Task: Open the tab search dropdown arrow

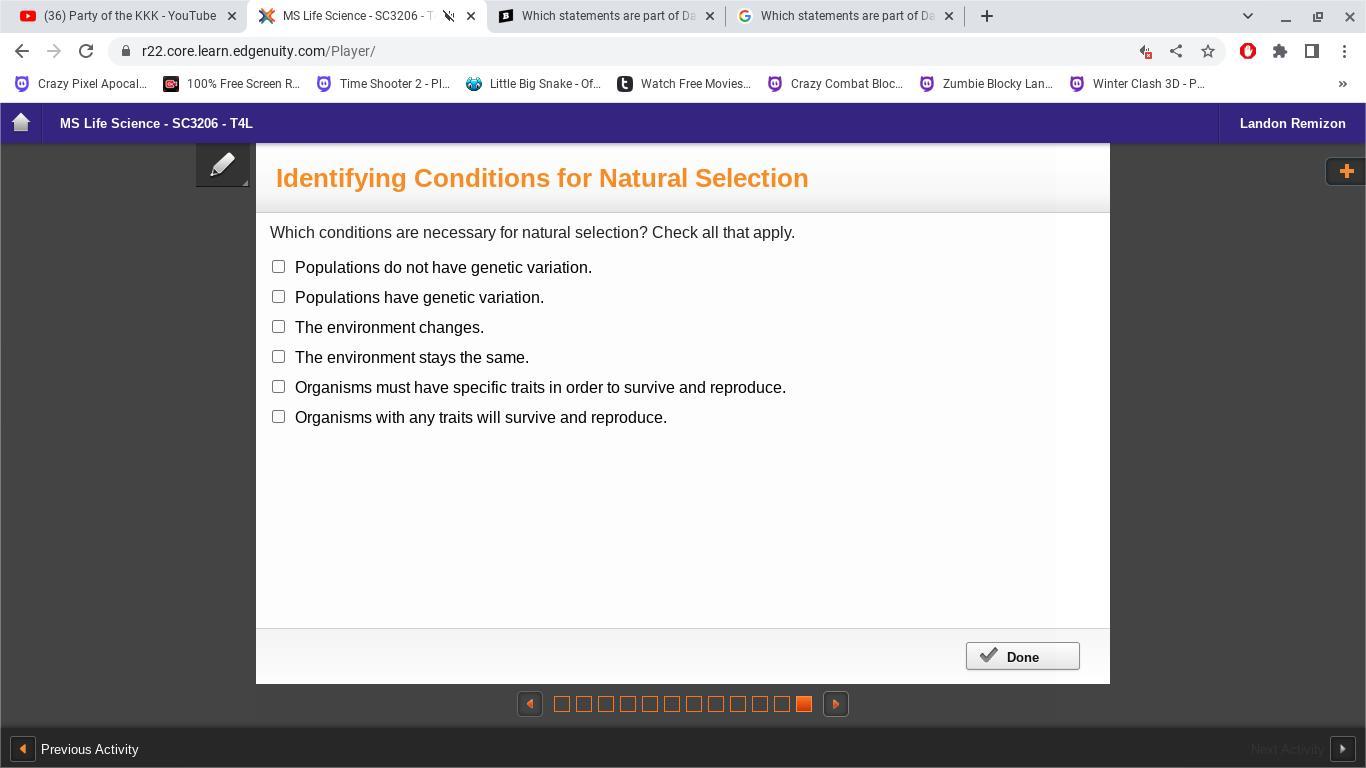Action: click(x=1247, y=16)
